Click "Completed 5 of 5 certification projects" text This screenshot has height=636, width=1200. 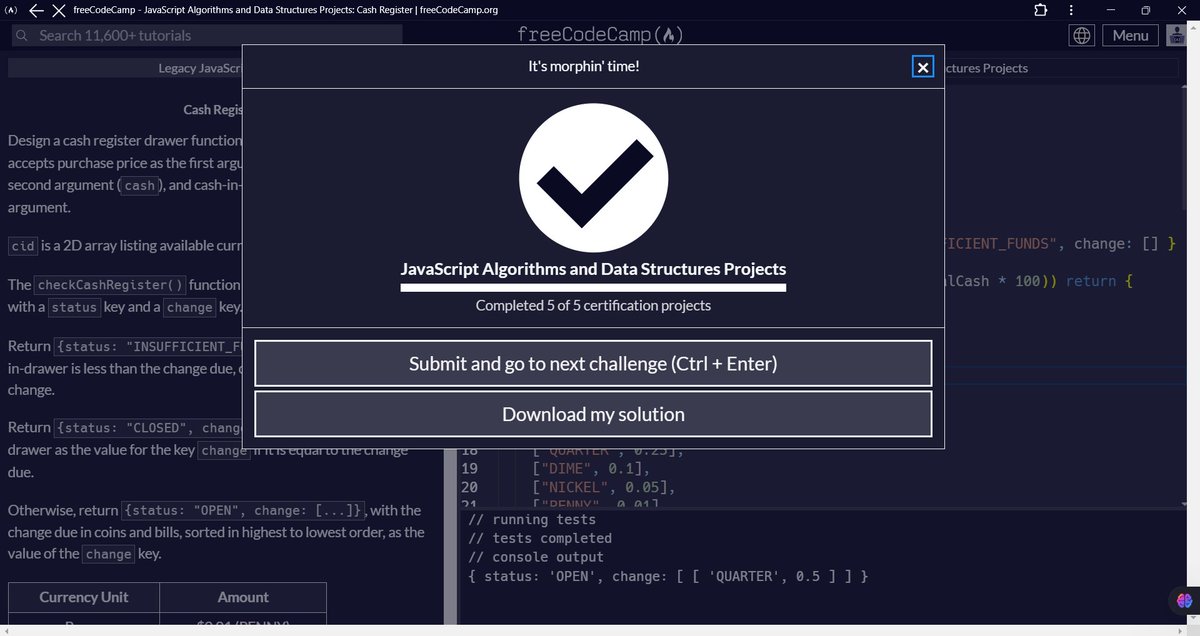point(593,305)
